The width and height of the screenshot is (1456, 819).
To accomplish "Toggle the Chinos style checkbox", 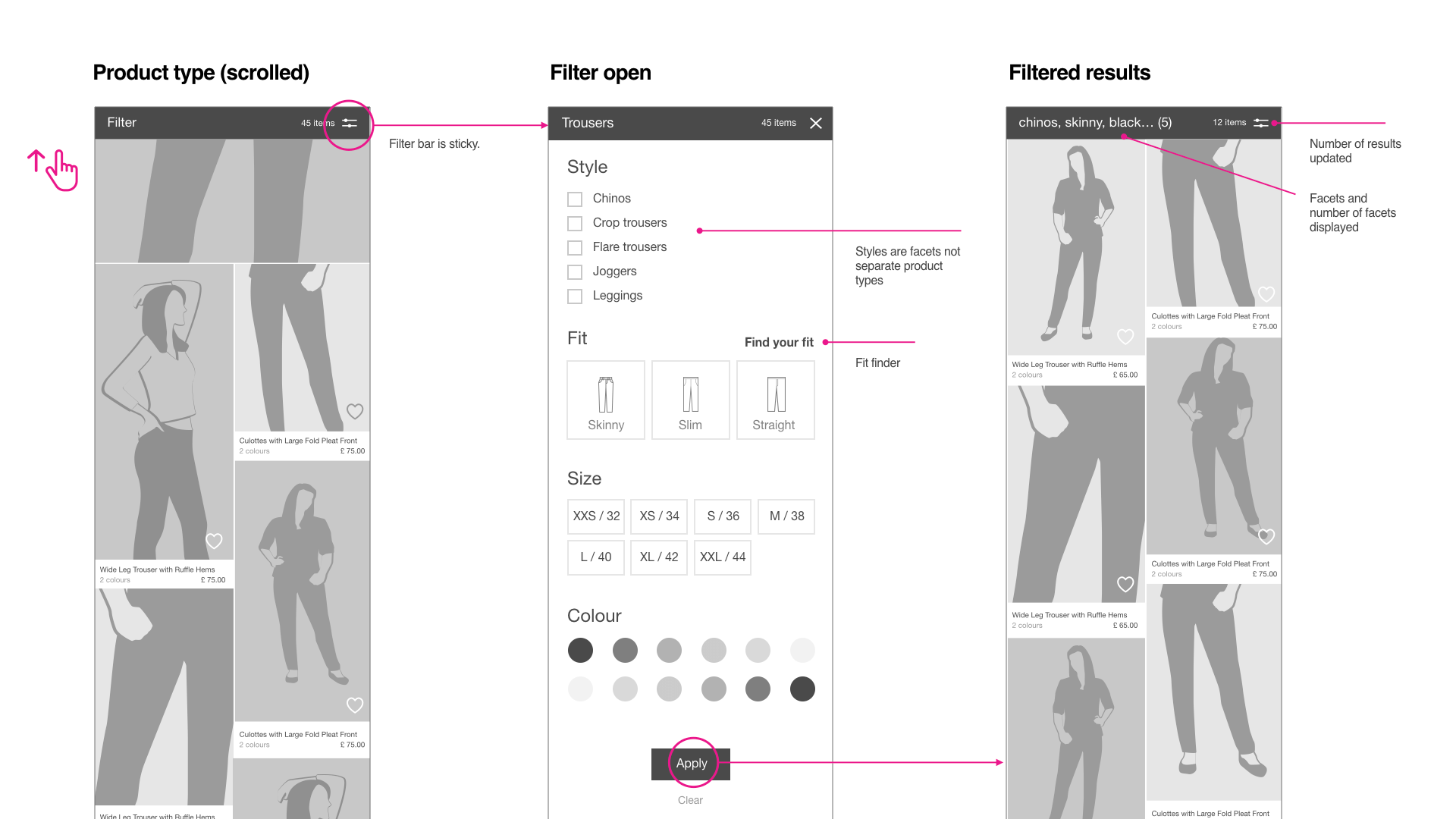I will click(x=575, y=198).
